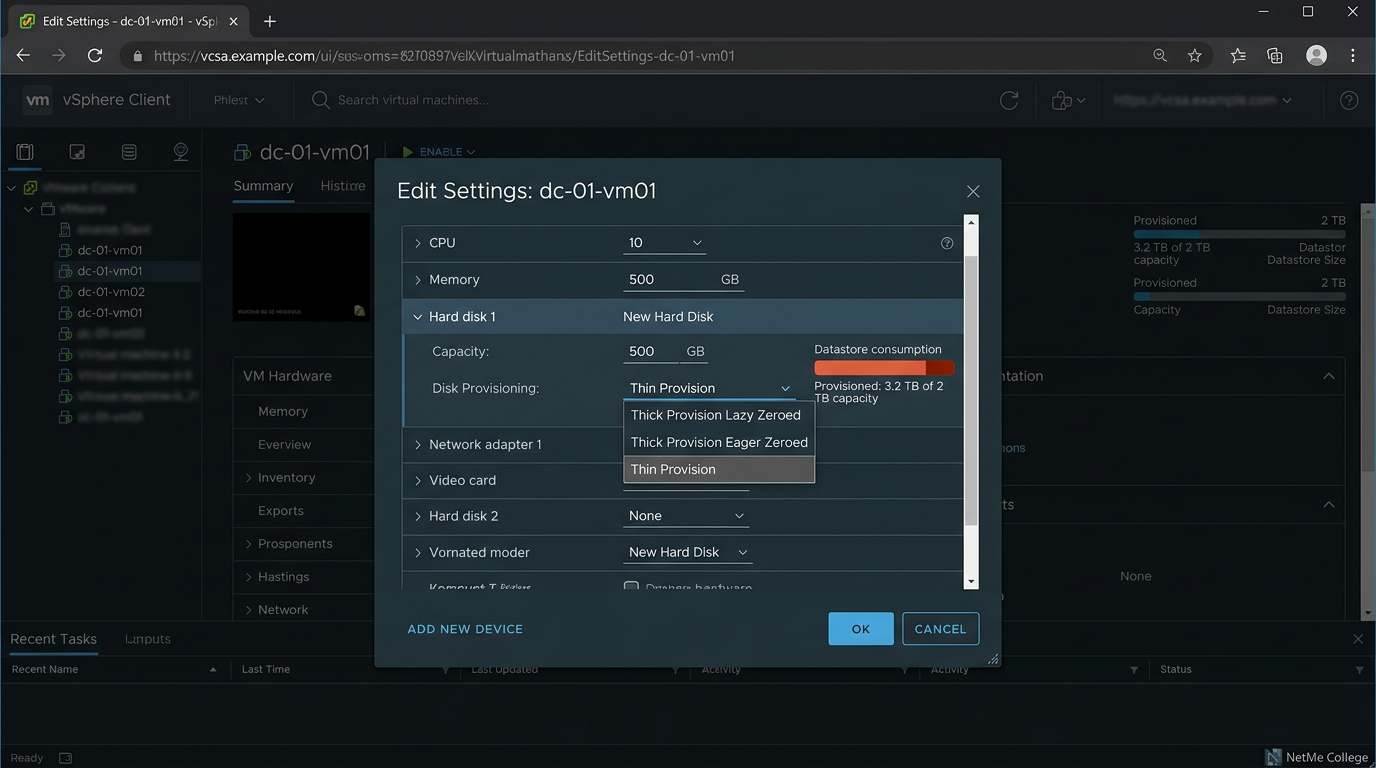Switch to the Histixe tab
The height and width of the screenshot is (768, 1376).
343,186
